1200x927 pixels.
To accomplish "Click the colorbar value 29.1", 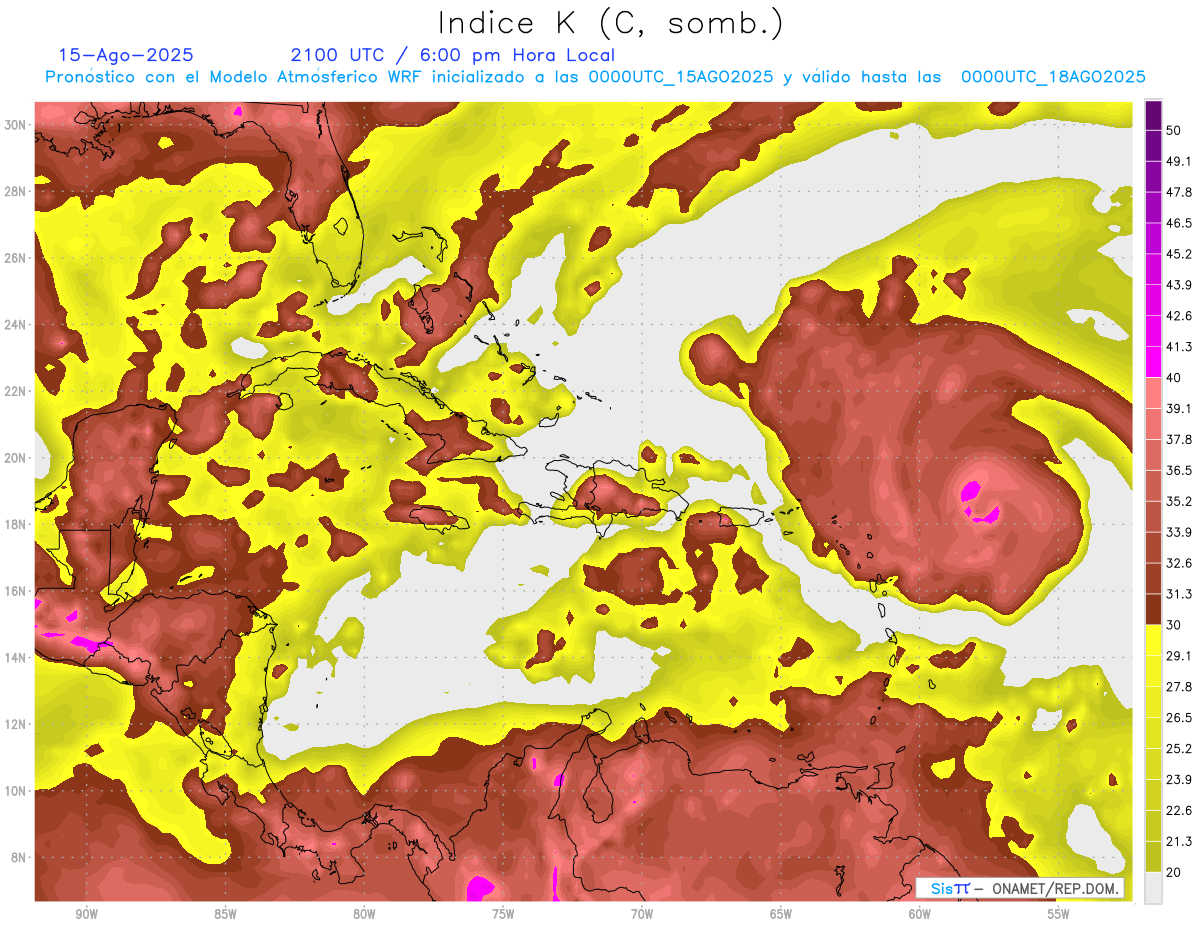I will tap(1179, 656).
